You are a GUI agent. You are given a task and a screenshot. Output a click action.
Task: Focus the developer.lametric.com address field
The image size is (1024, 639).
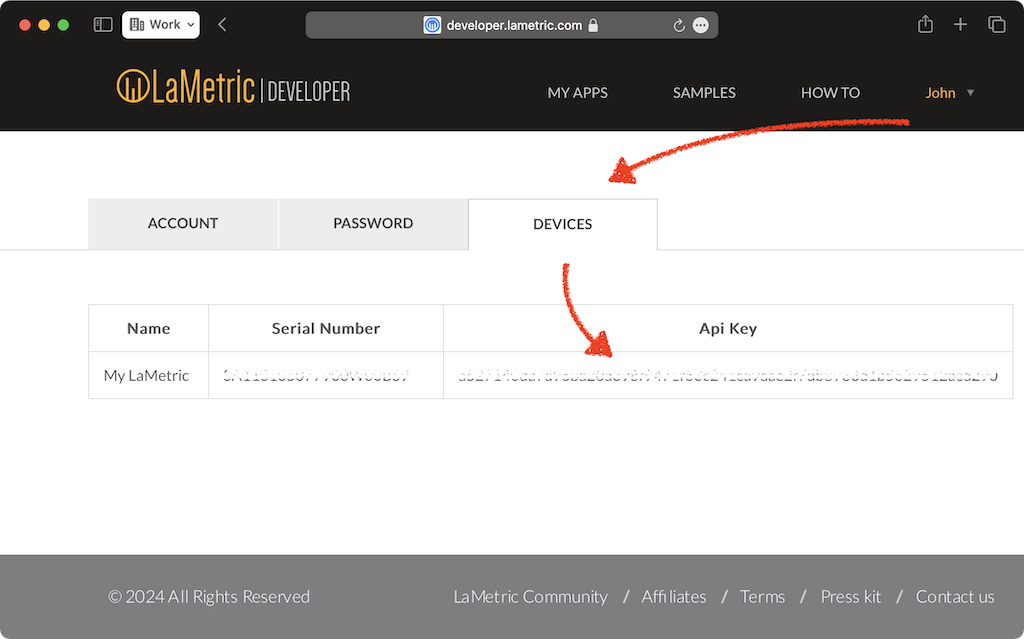tap(512, 25)
